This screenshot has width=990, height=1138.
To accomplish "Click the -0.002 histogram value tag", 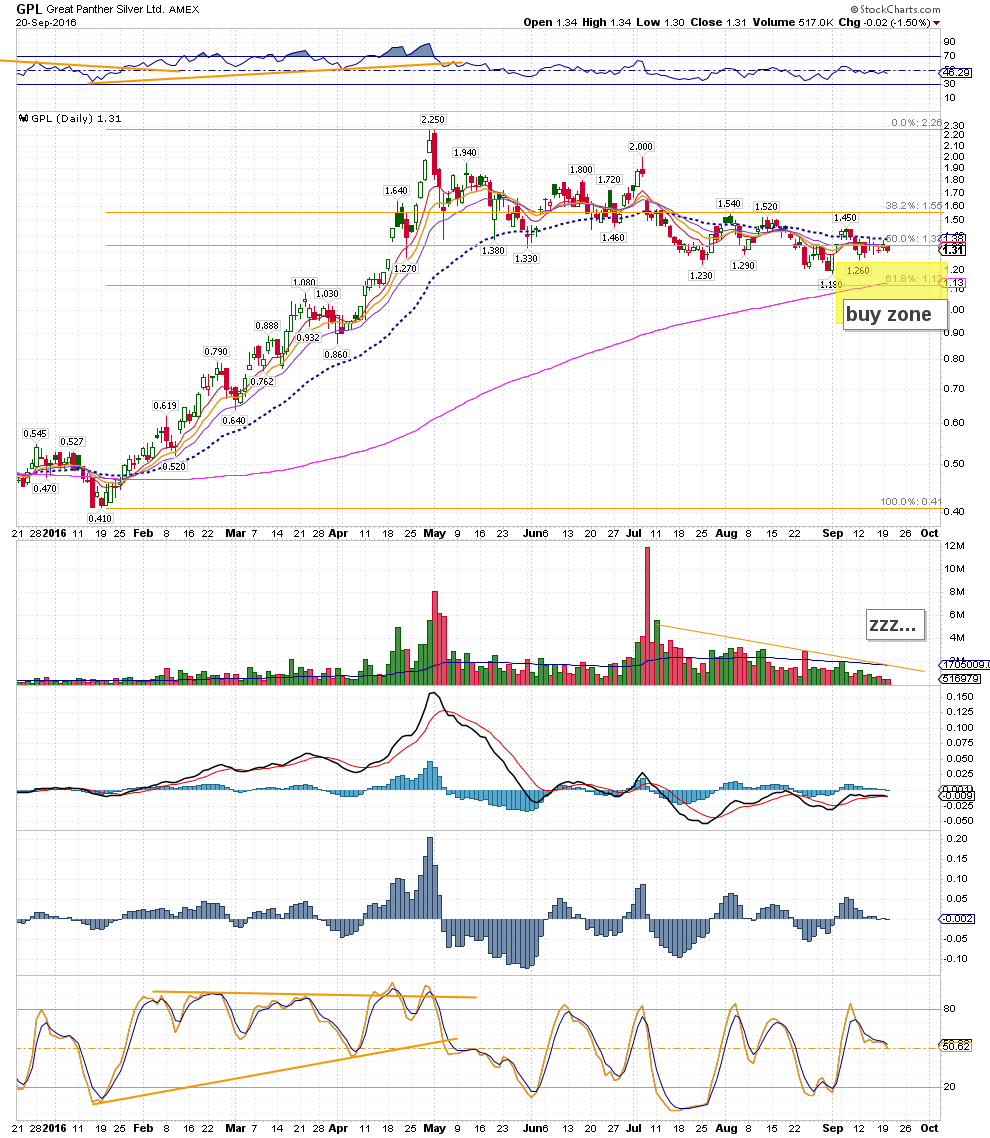I will 956,918.
